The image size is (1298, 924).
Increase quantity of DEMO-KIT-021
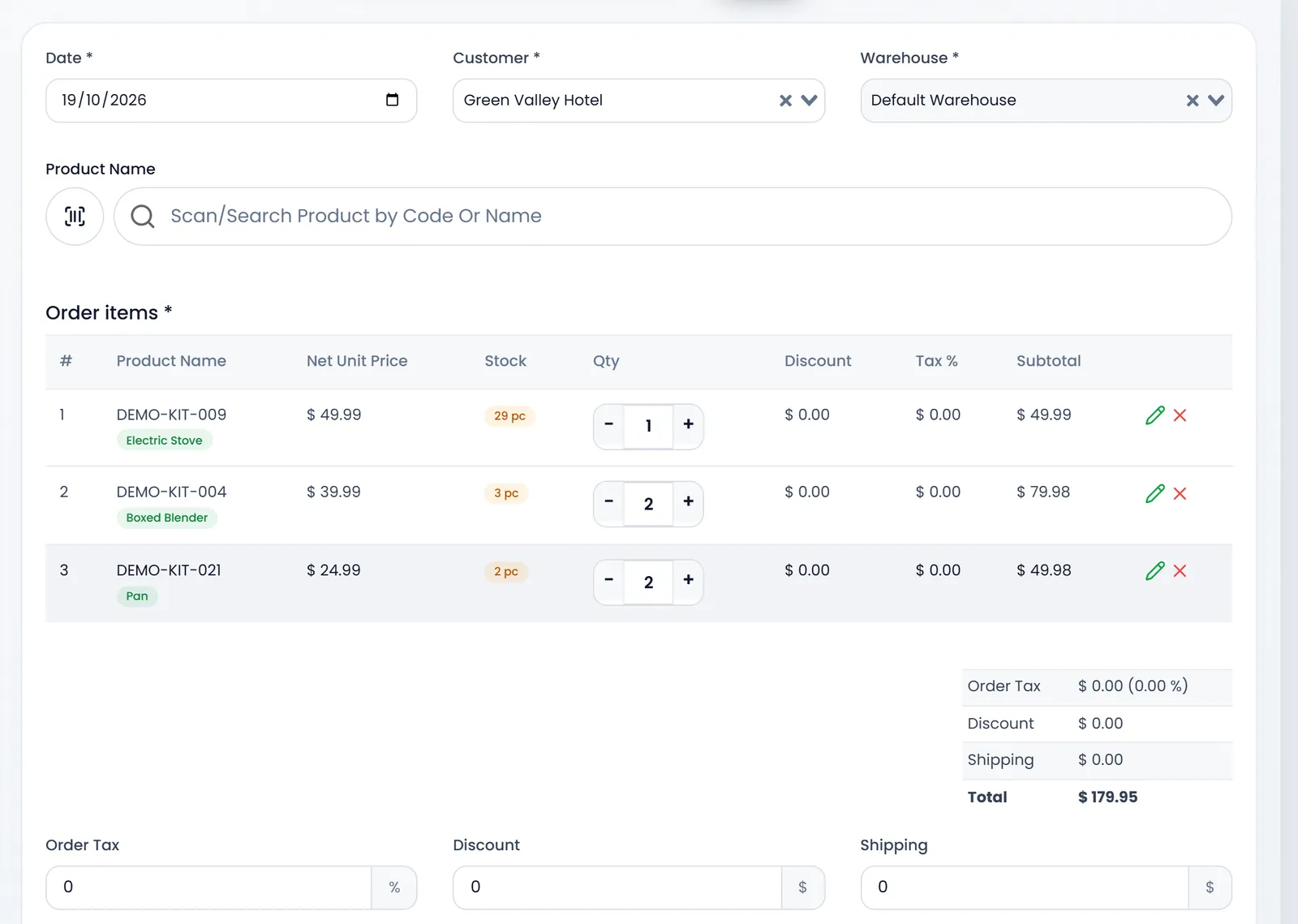pyautogui.click(x=689, y=580)
